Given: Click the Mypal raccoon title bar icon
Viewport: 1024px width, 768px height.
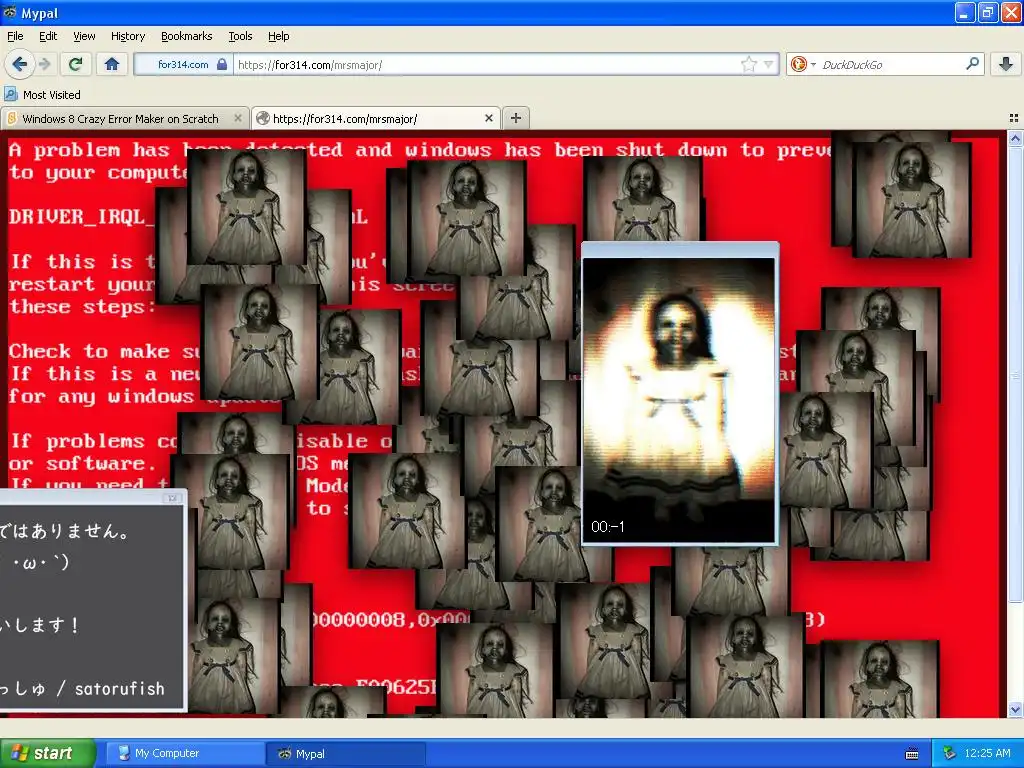Looking at the screenshot, I should [x=10, y=12].
